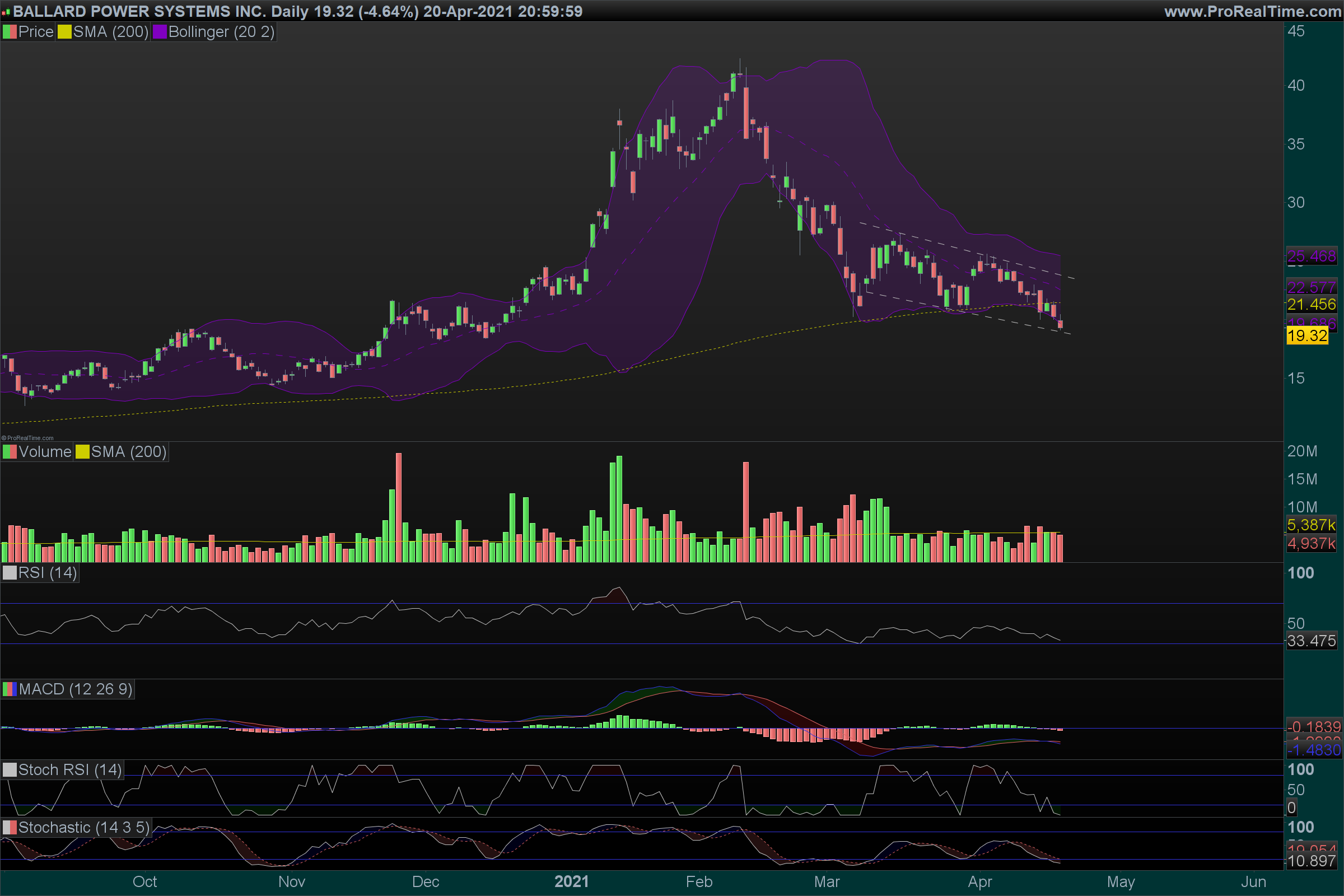
Task: Click the 19.32 current price tag
Action: click(1307, 335)
